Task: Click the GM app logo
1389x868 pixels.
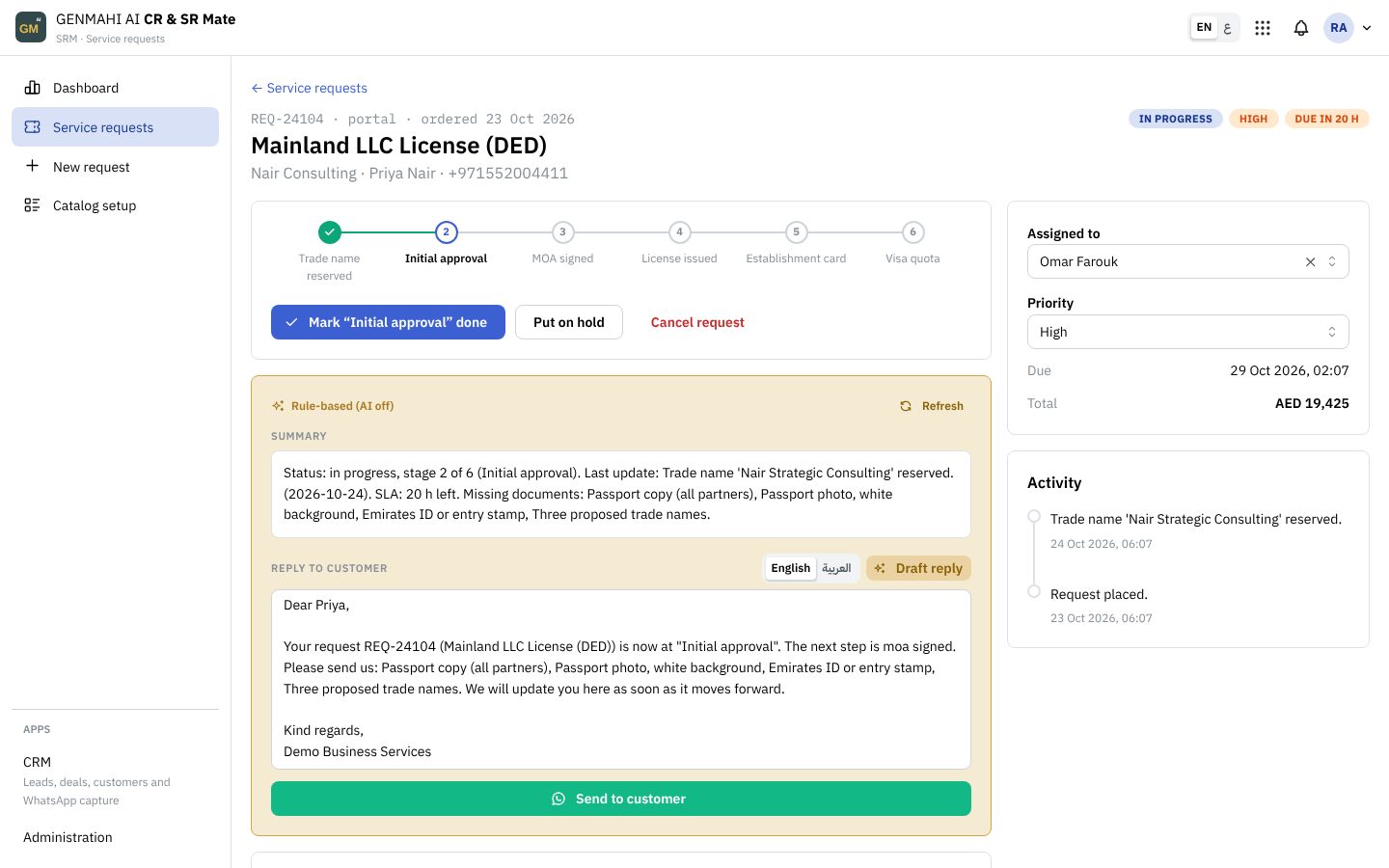Action: (x=31, y=28)
